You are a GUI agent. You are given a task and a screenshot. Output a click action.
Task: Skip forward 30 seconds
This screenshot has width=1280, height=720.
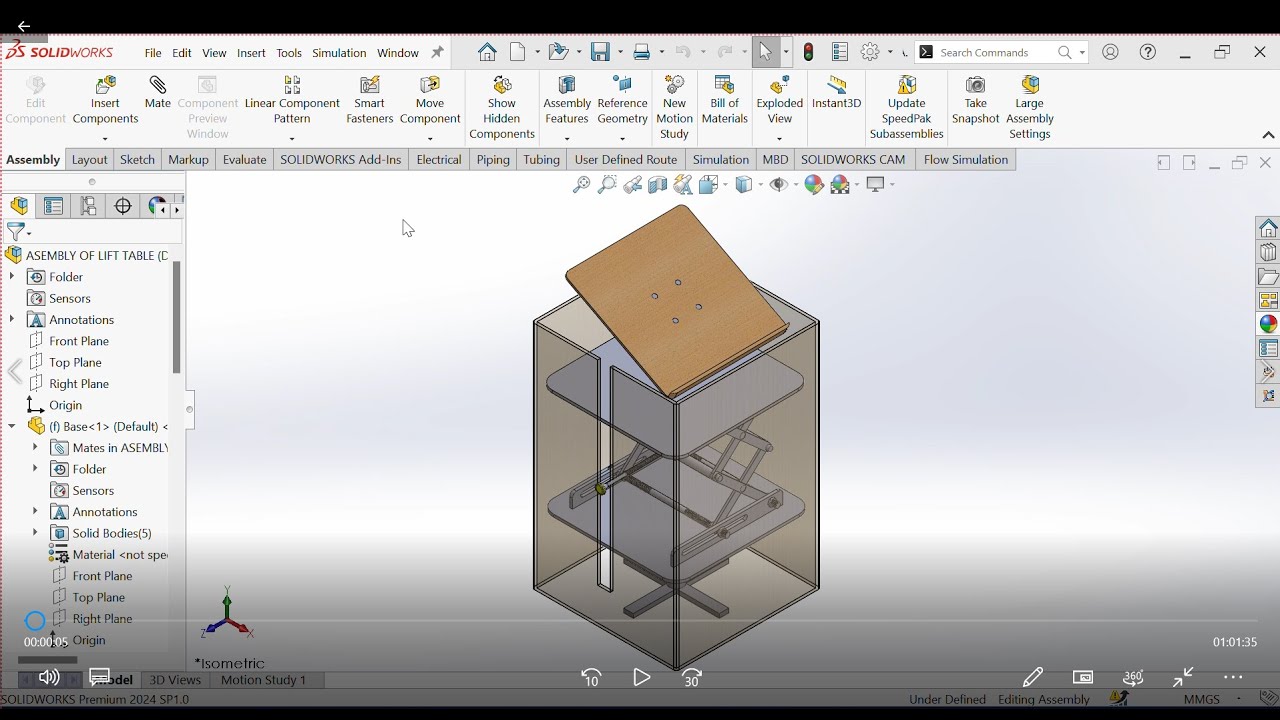pyautogui.click(x=691, y=677)
